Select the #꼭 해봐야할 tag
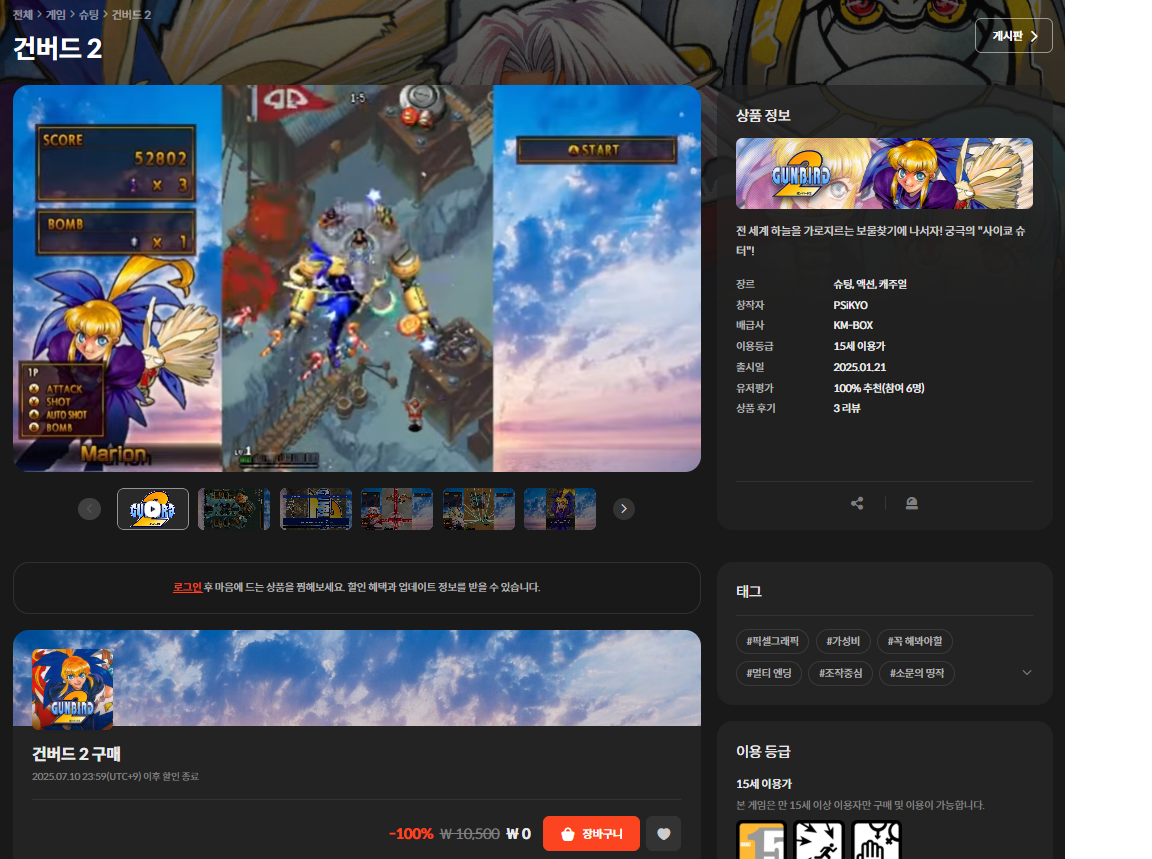The height and width of the screenshot is (859, 1152). (915, 641)
